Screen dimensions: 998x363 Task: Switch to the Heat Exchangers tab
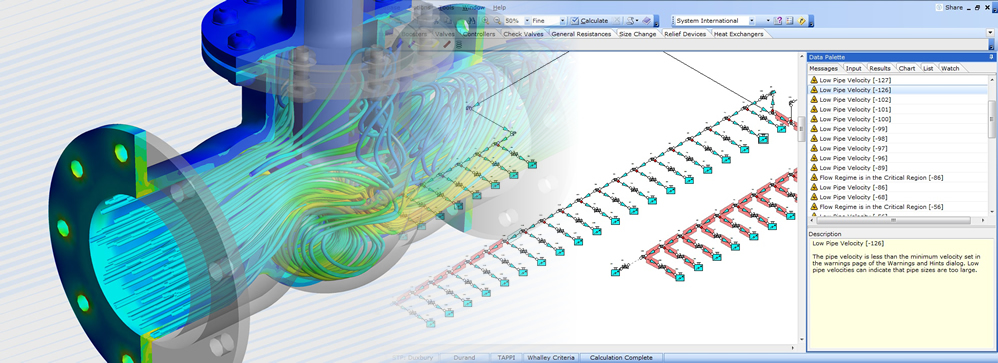click(x=738, y=34)
